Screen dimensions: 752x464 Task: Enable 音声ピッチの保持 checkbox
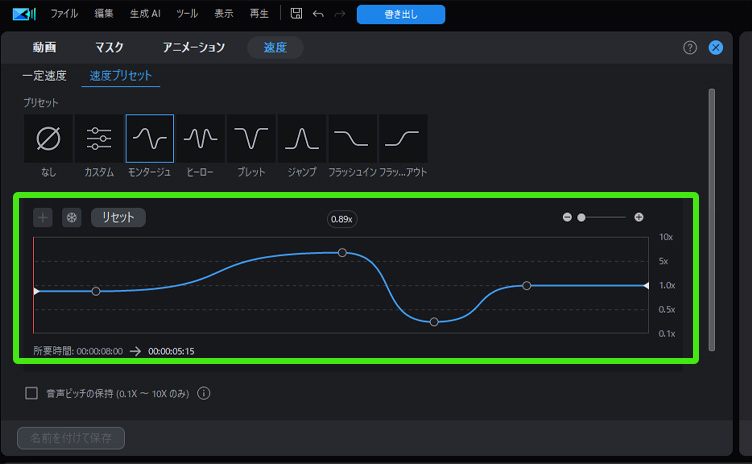(x=32, y=393)
